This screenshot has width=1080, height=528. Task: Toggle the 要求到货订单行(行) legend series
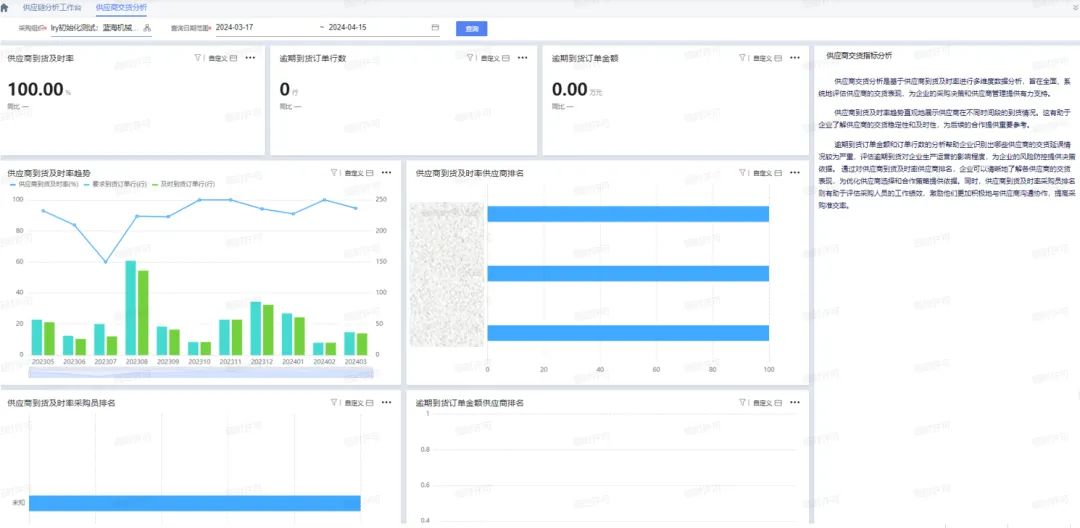(x=117, y=184)
